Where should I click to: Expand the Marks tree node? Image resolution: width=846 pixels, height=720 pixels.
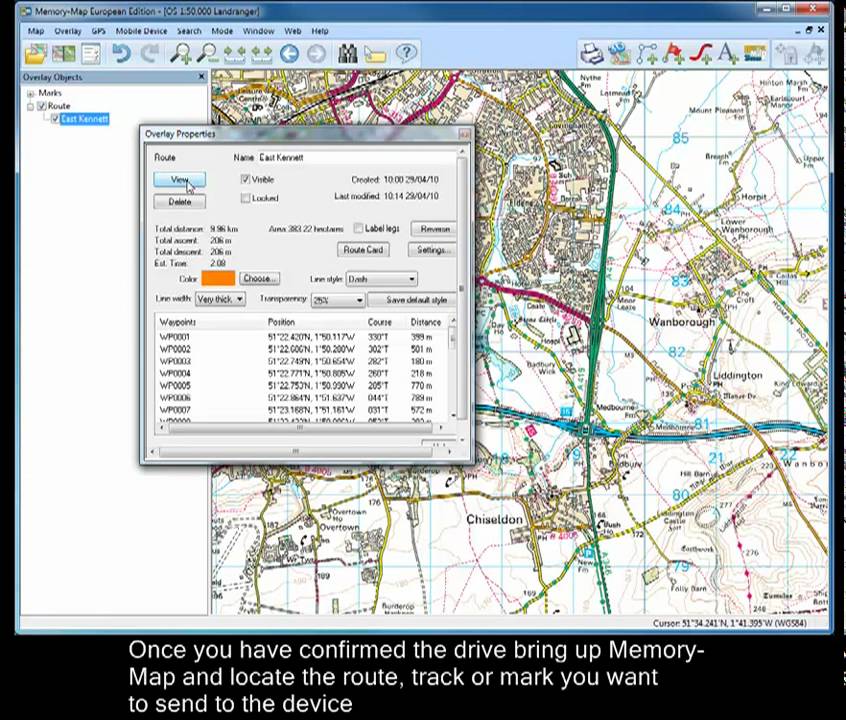[x=31, y=93]
